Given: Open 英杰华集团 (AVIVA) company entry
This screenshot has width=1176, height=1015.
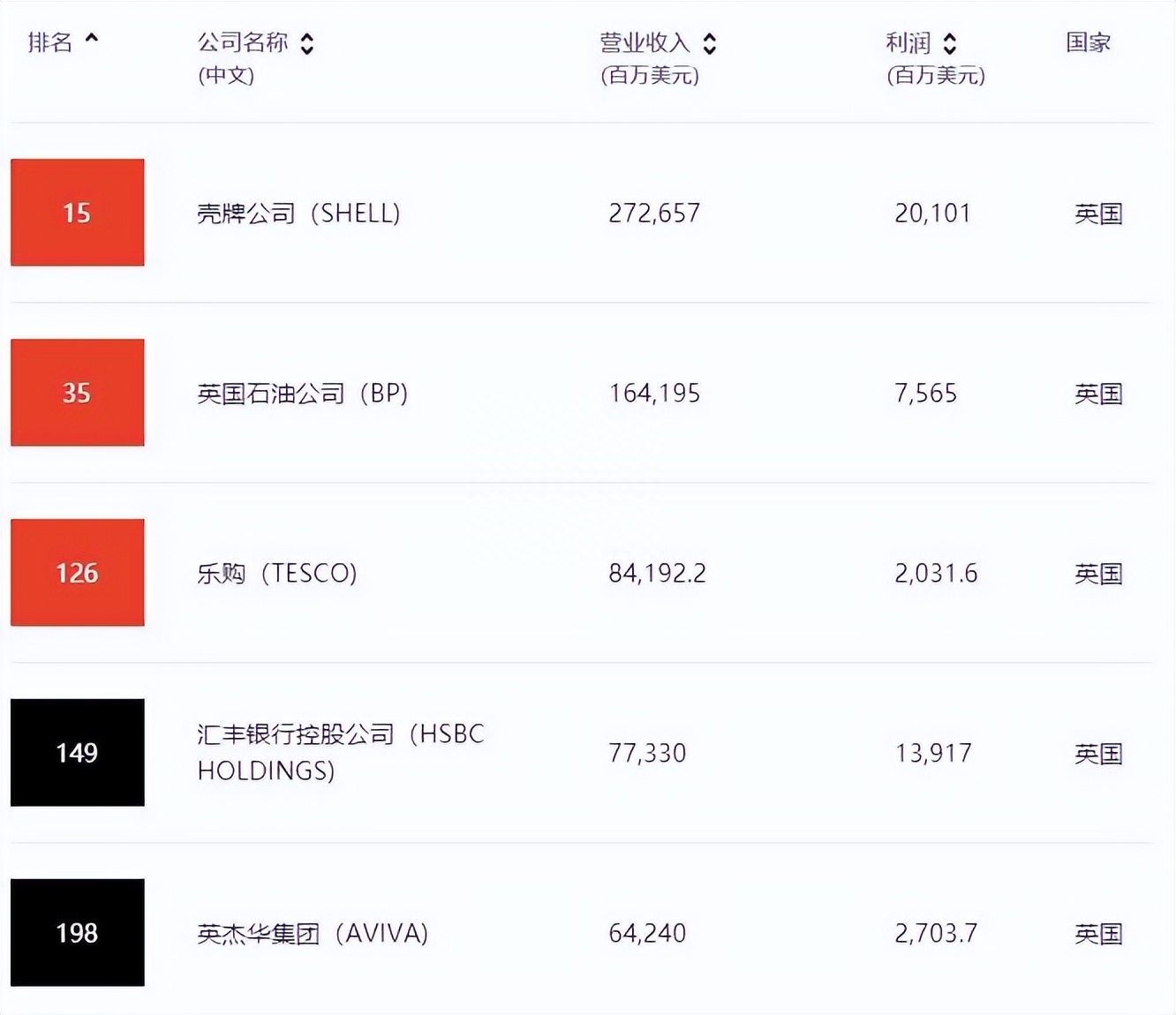Looking at the screenshot, I should coord(313,934).
